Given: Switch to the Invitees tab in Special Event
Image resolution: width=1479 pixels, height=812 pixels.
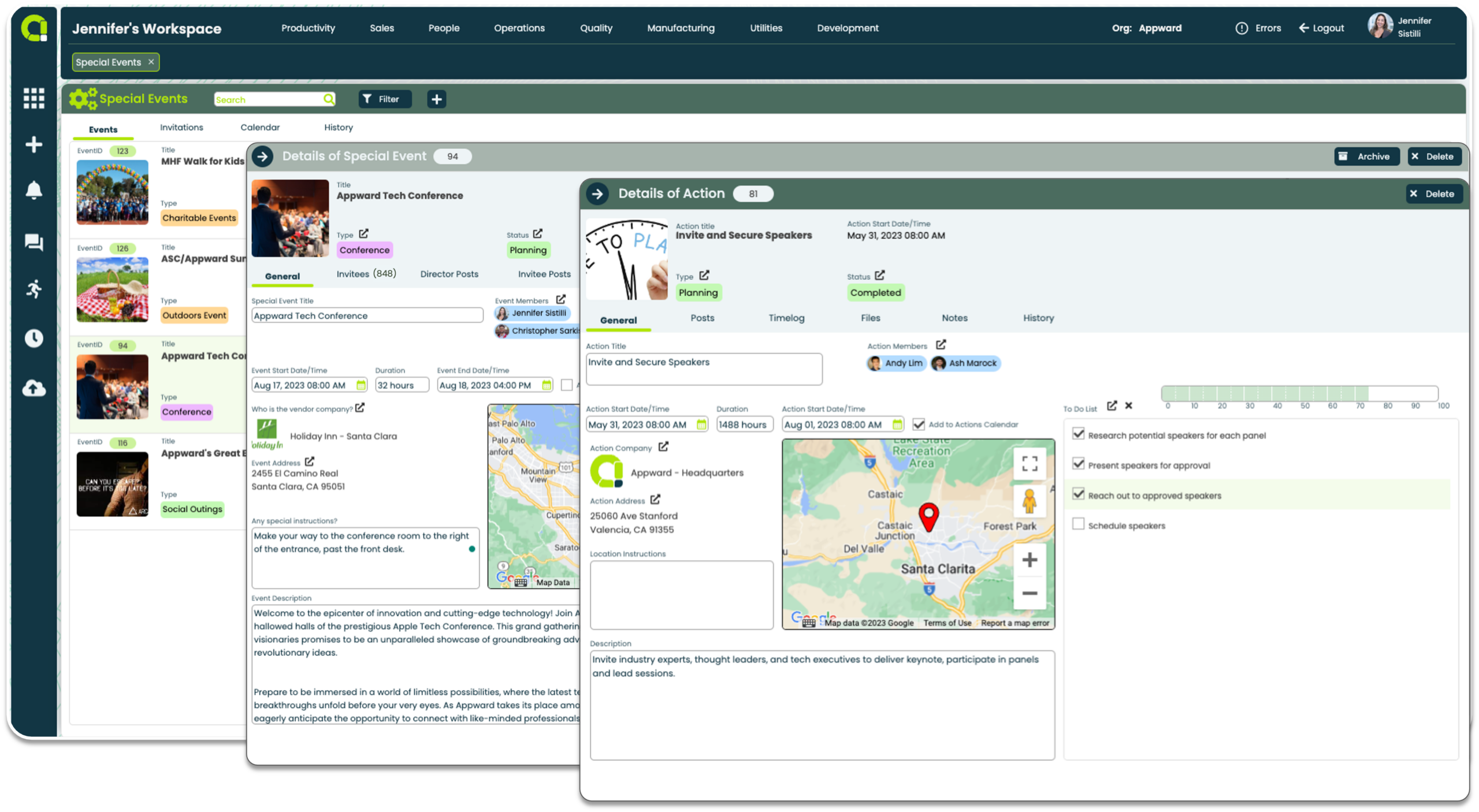Looking at the screenshot, I should pos(366,274).
